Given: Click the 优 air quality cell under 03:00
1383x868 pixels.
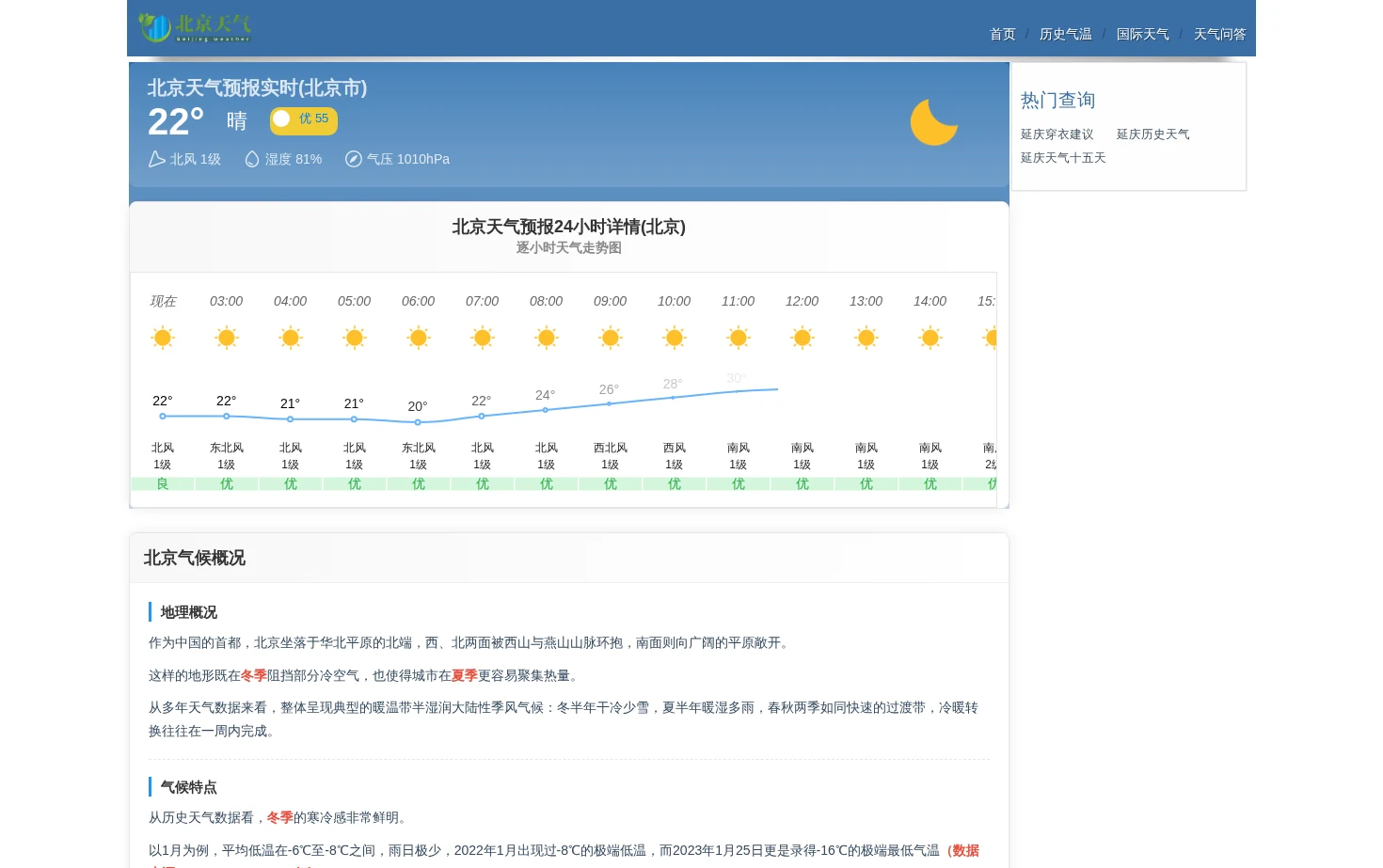Looking at the screenshot, I should [227, 483].
